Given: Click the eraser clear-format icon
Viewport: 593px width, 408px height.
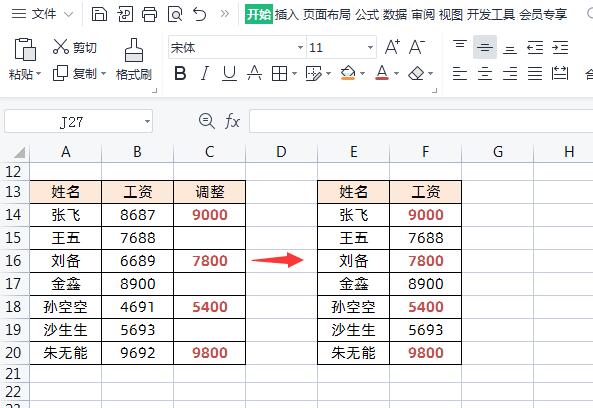Looking at the screenshot, I should [416, 73].
